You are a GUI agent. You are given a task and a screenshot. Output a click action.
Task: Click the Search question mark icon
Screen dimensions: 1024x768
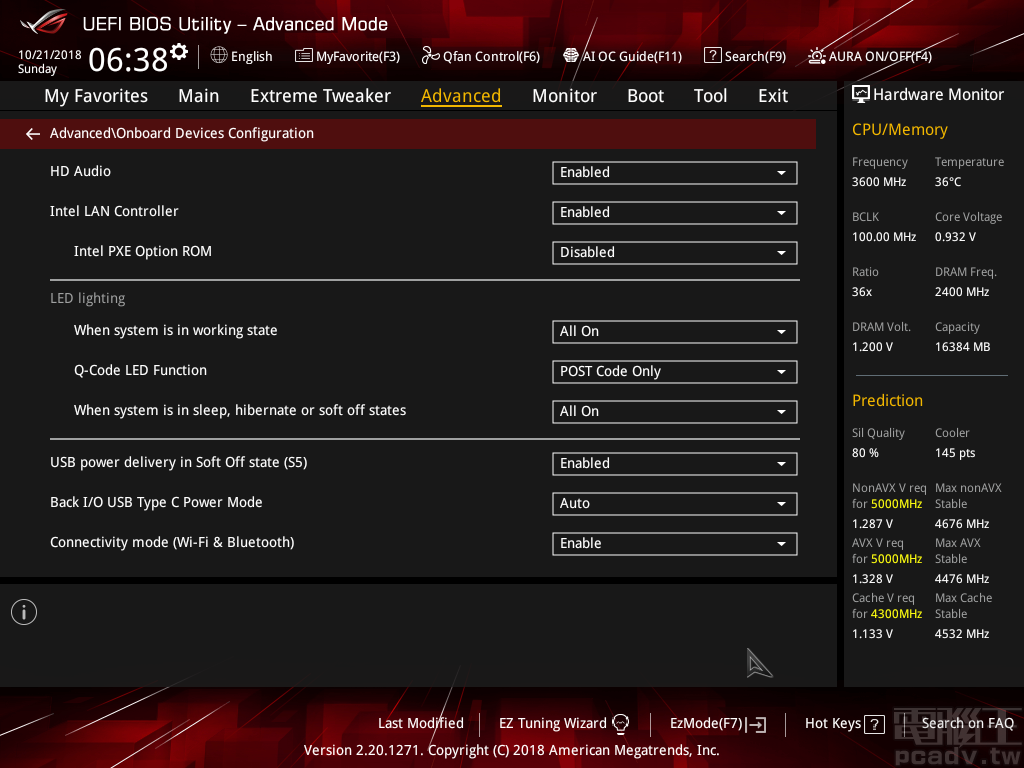tap(712, 56)
